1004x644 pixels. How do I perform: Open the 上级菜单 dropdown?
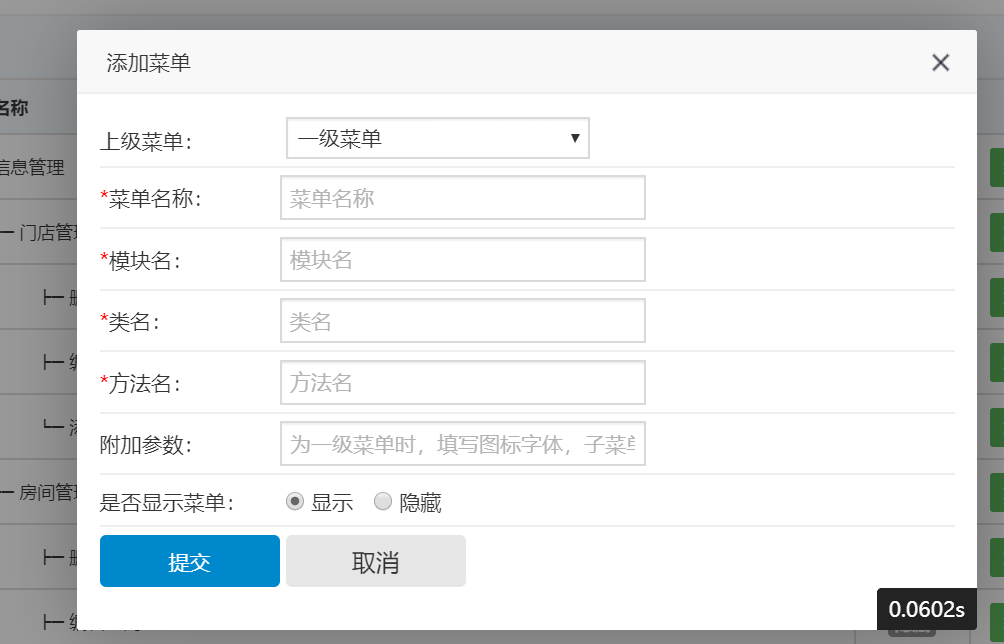437,138
